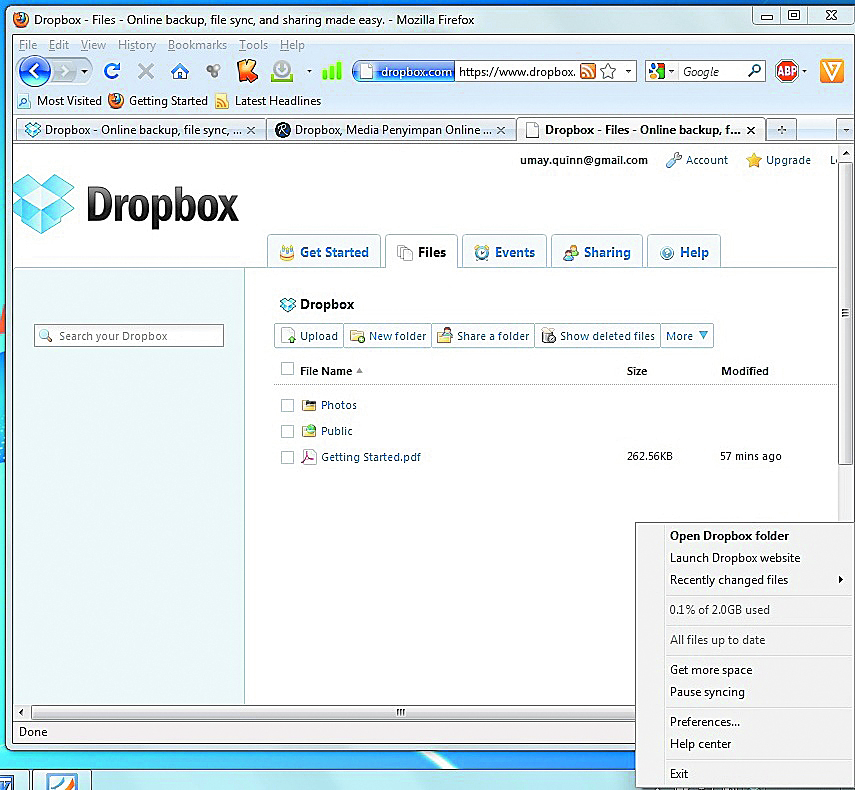The image size is (855, 790).
Task: Click Show deleted files button
Action: [x=598, y=336]
